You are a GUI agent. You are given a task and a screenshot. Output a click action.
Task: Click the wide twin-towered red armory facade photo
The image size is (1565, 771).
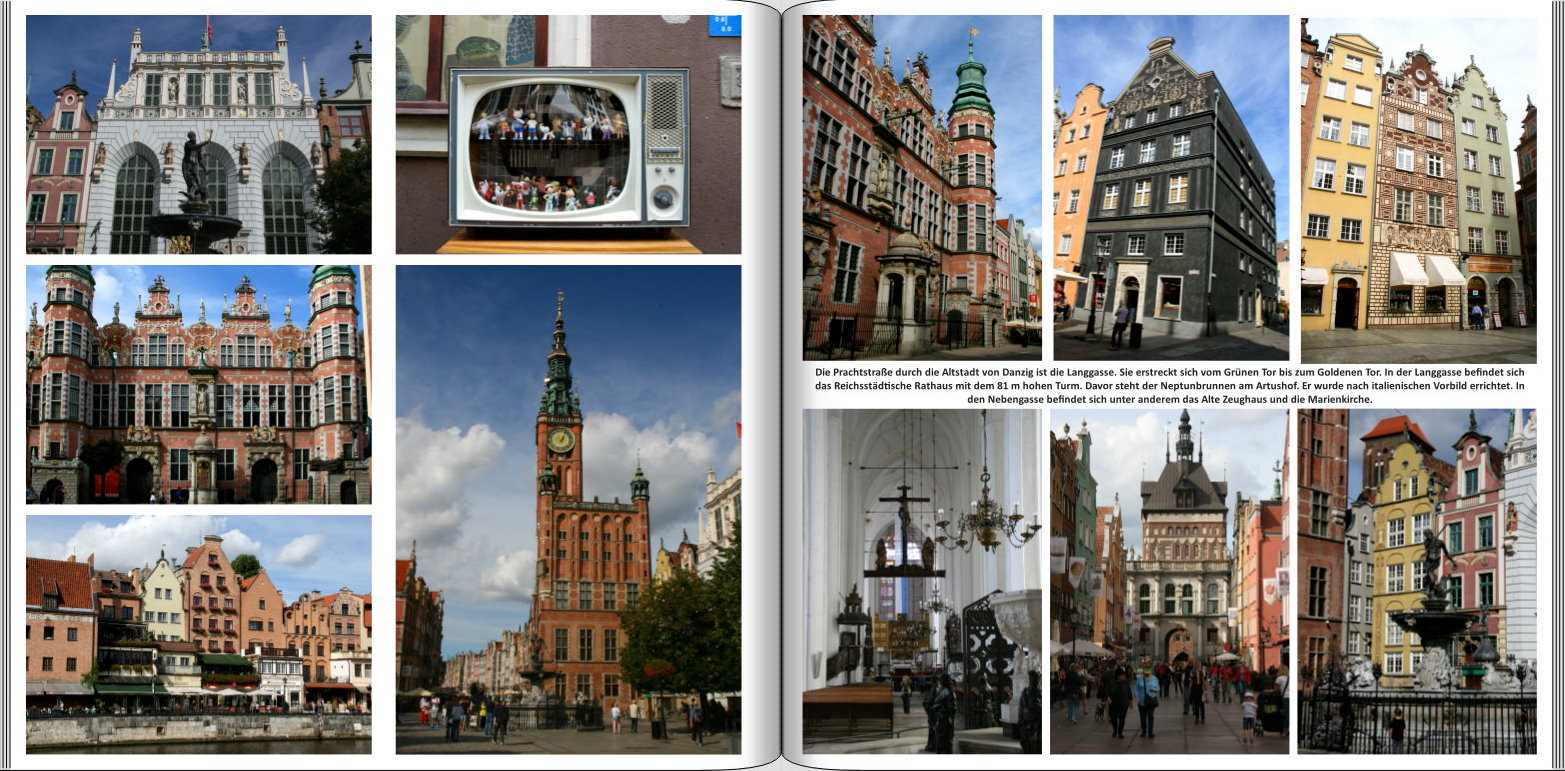pyautogui.click(x=198, y=384)
